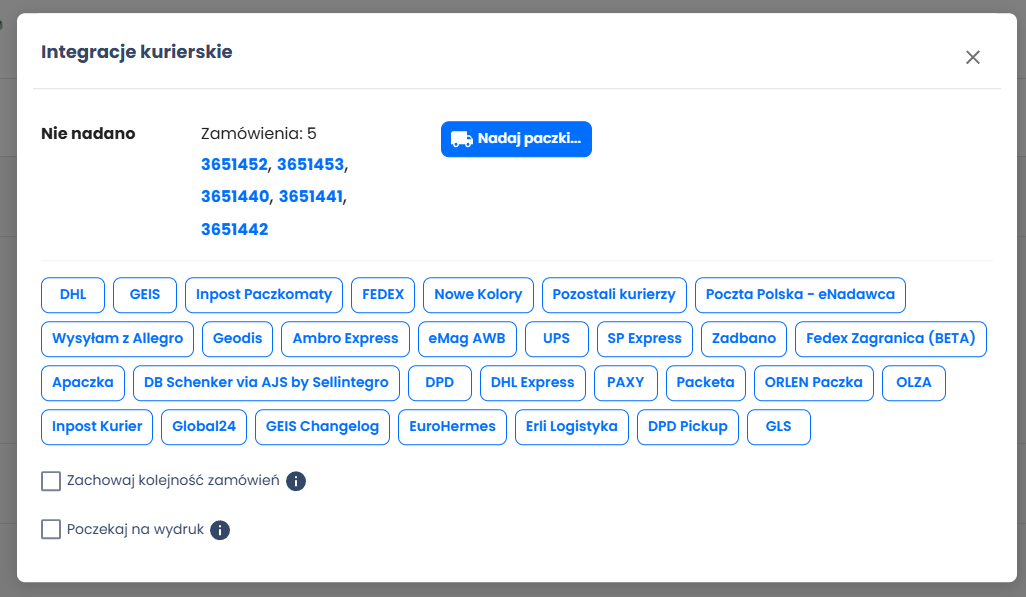Select the FEDEX courier
This screenshot has height=597, width=1026.
tap(383, 295)
